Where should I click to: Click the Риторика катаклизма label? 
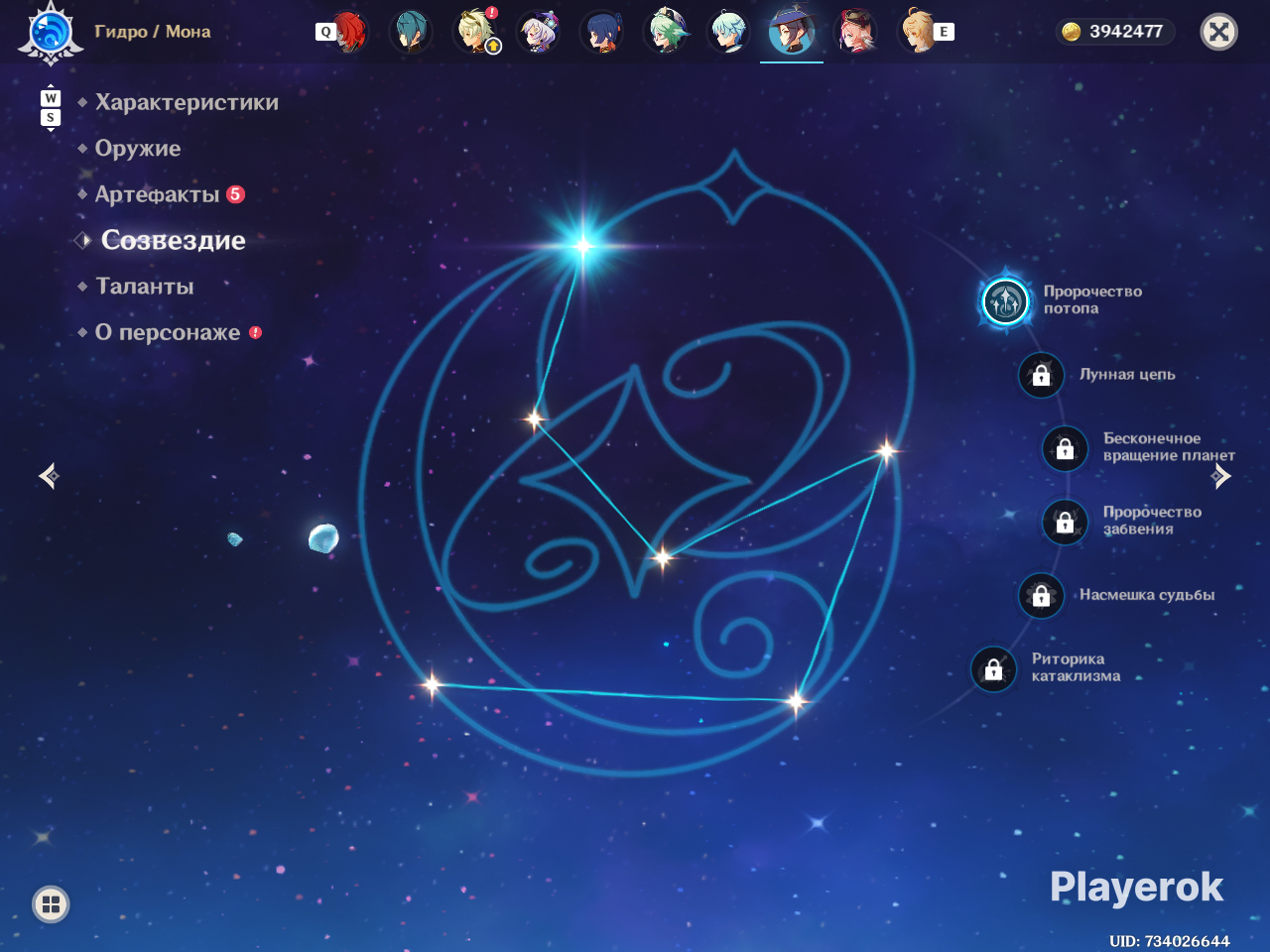point(1076,667)
